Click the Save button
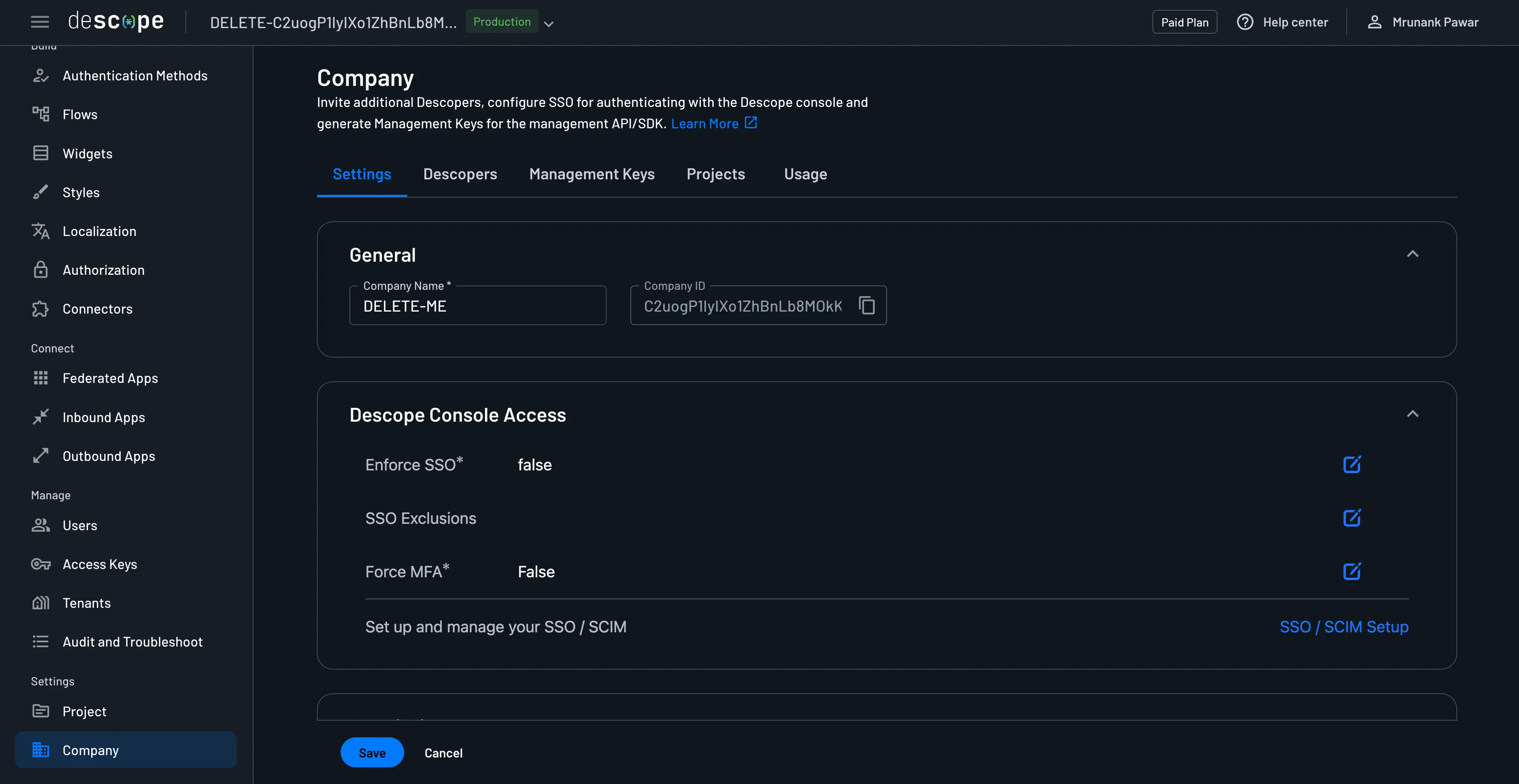Image resolution: width=1519 pixels, height=784 pixels. click(x=372, y=753)
